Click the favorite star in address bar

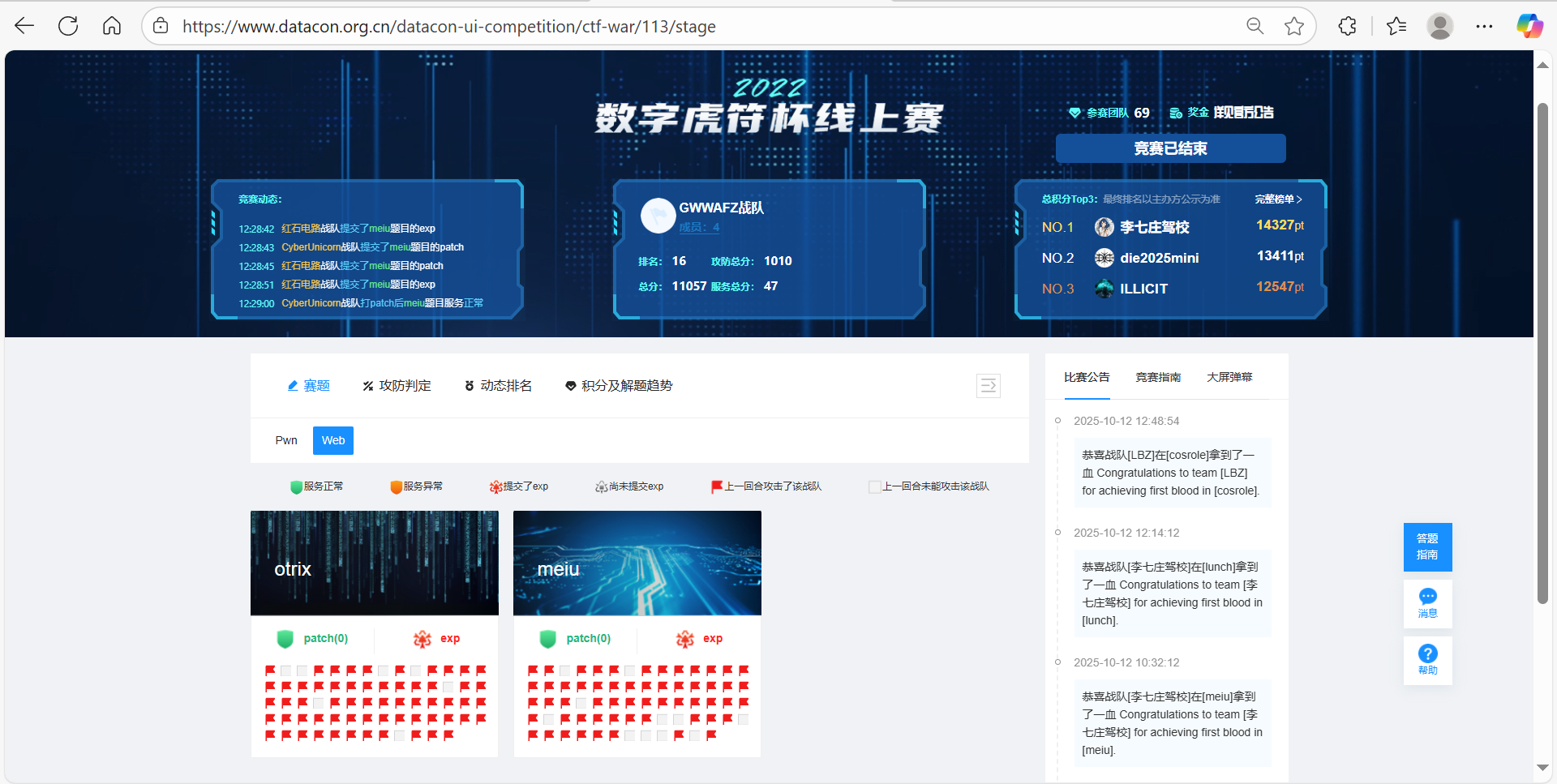[x=1294, y=26]
